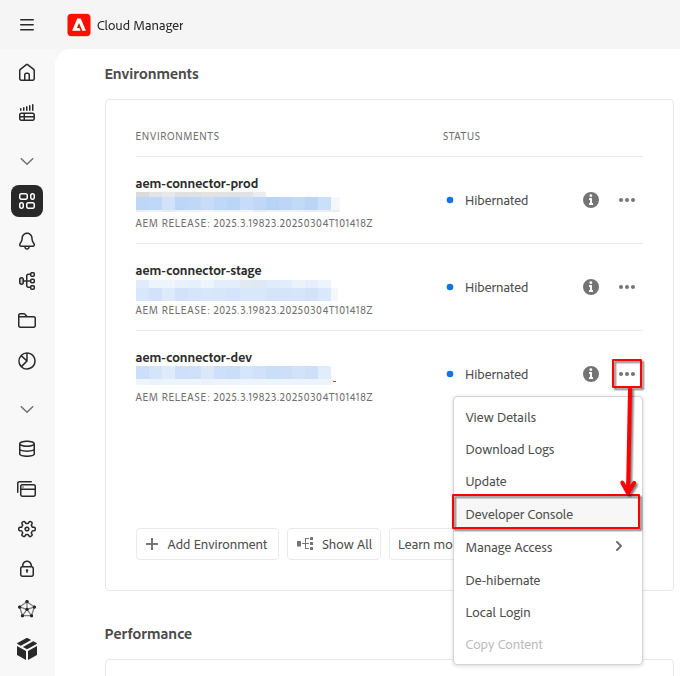The height and width of the screenshot is (676, 680).
Task: Choose Local Login from the menu
Action: [547, 612]
